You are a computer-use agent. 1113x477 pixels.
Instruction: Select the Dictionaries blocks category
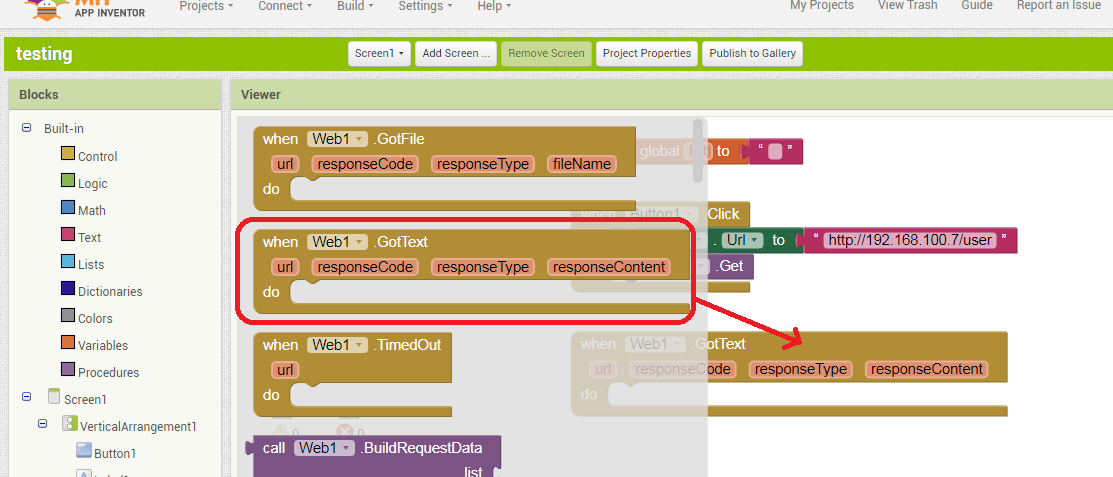[109, 291]
